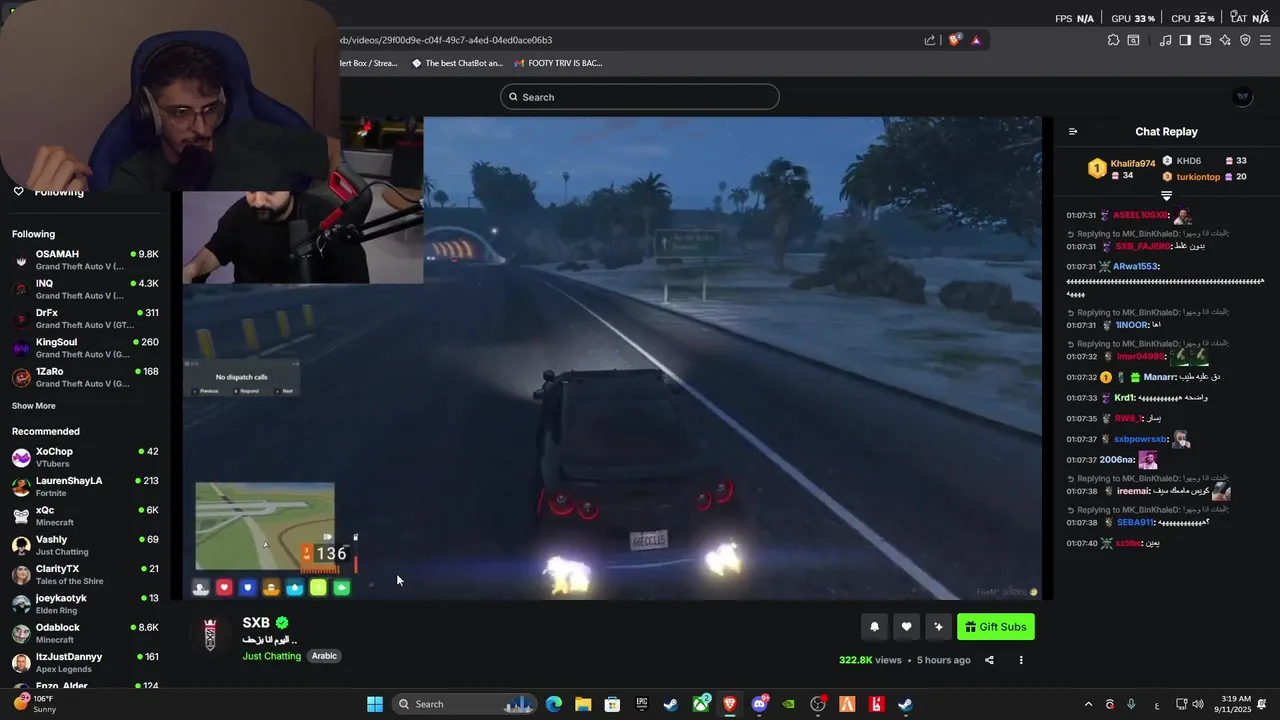
Task: Open Vashly in Recommended list
Action: coord(85,545)
